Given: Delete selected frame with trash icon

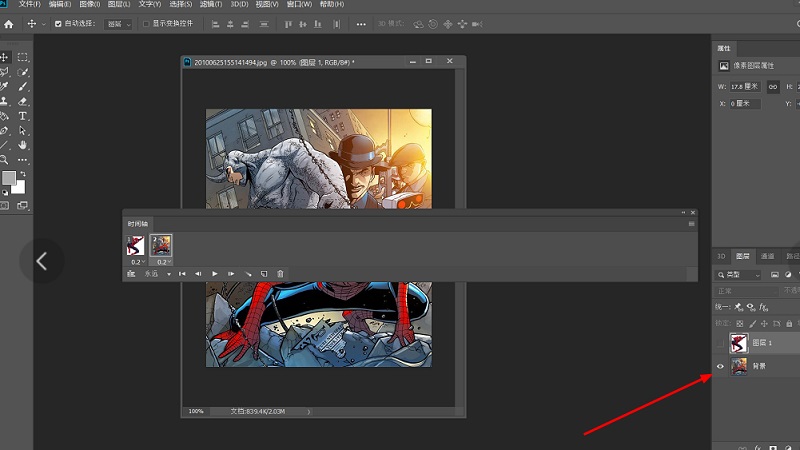Looking at the screenshot, I should click(x=280, y=274).
